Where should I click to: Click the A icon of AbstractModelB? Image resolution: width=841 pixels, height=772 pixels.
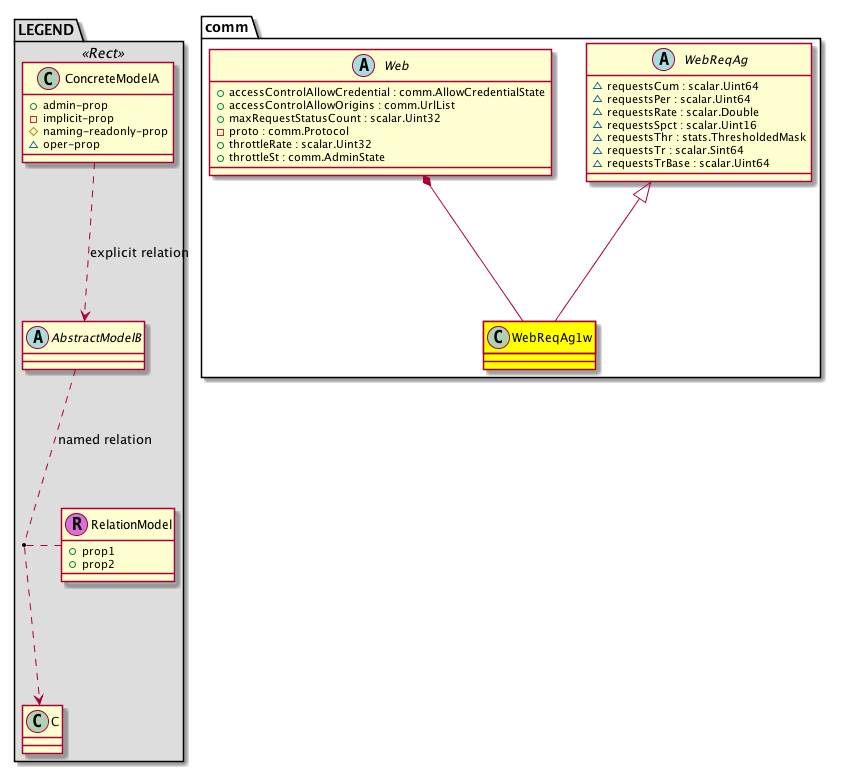click(39, 337)
